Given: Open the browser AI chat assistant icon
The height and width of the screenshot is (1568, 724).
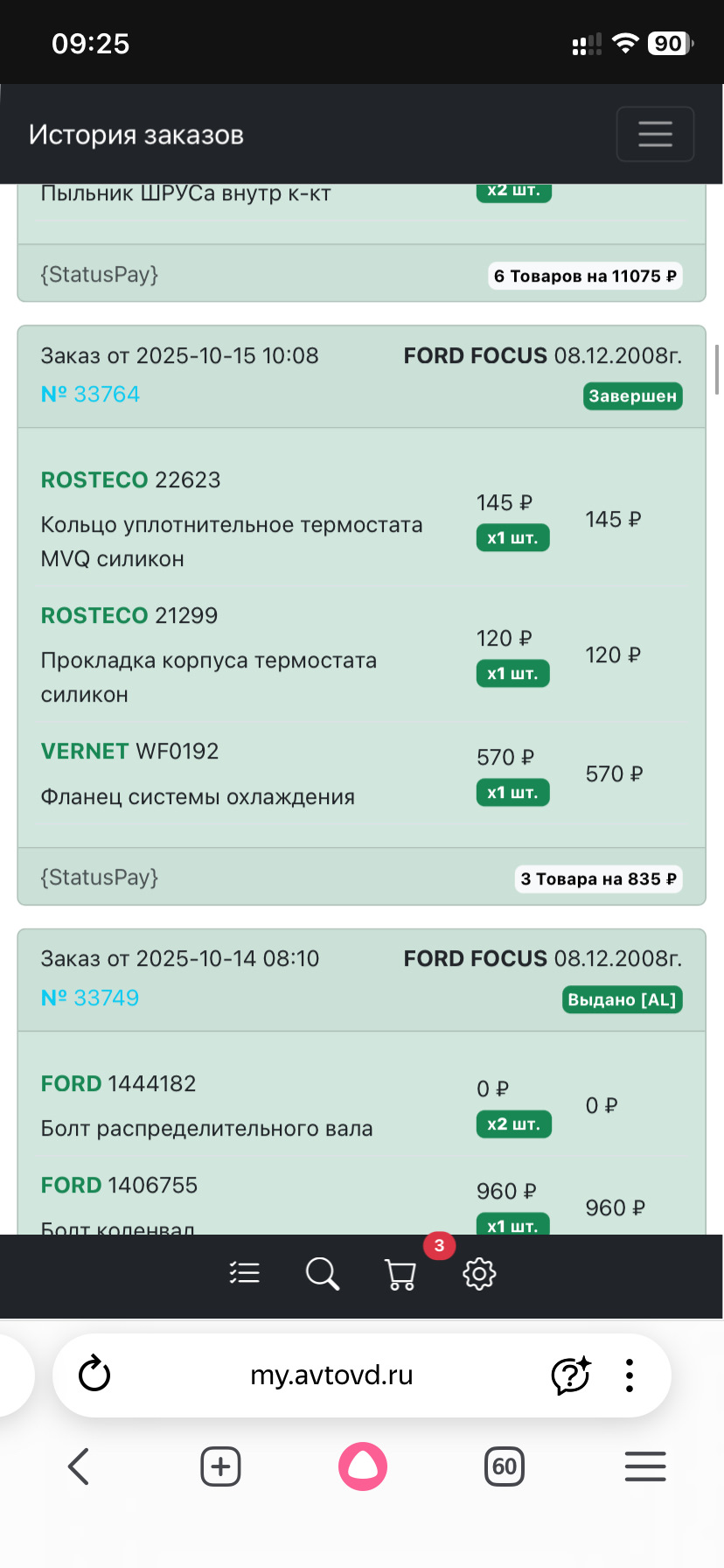Looking at the screenshot, I should point(571,1375).
